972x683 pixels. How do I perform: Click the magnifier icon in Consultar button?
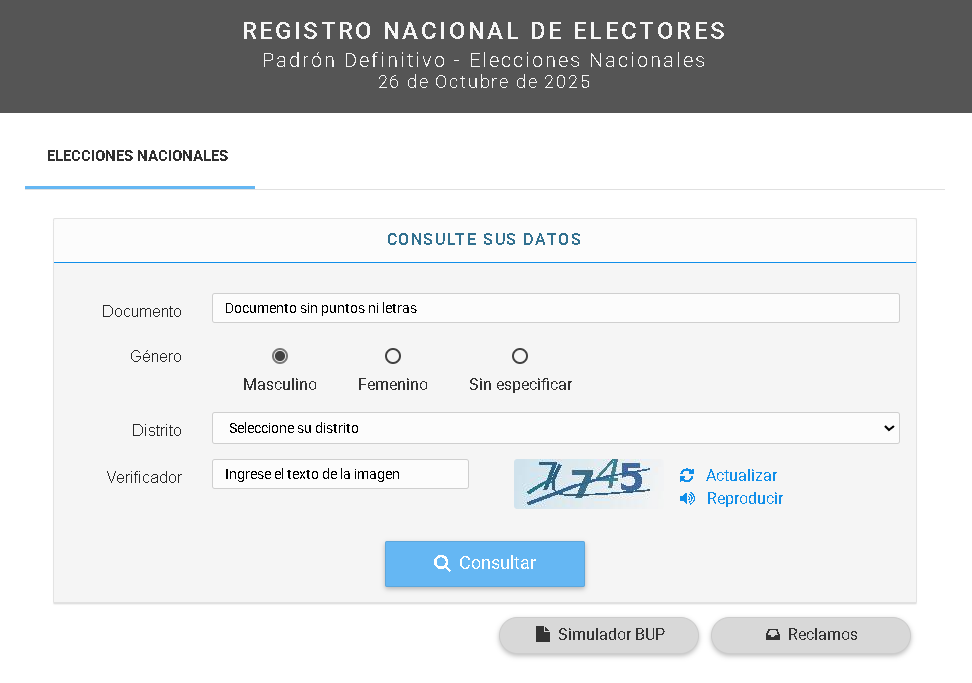pos(442,564)
